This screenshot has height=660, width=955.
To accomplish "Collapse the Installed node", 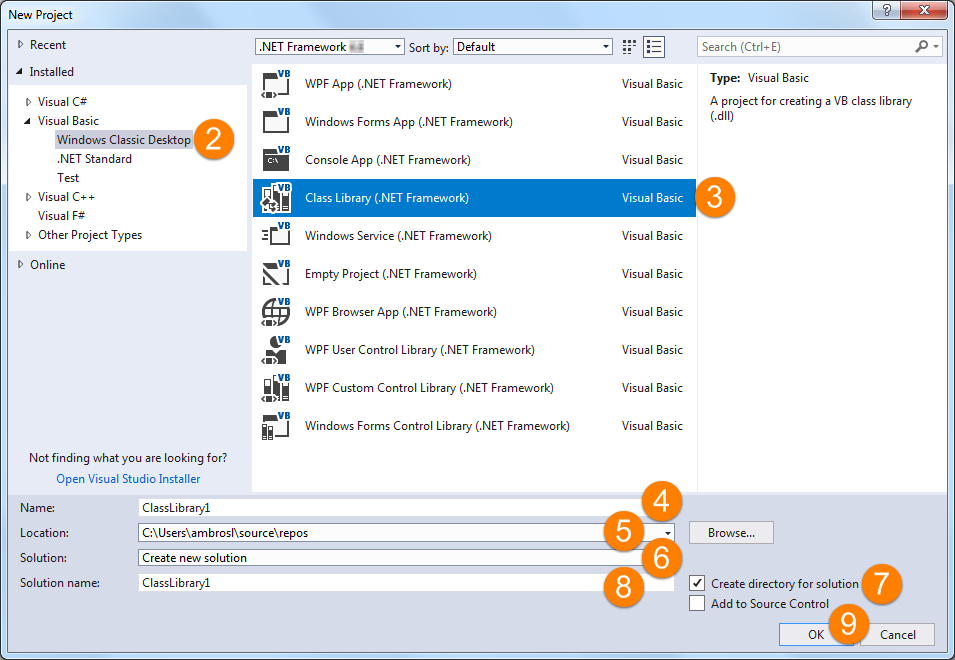I will point(19,71).
